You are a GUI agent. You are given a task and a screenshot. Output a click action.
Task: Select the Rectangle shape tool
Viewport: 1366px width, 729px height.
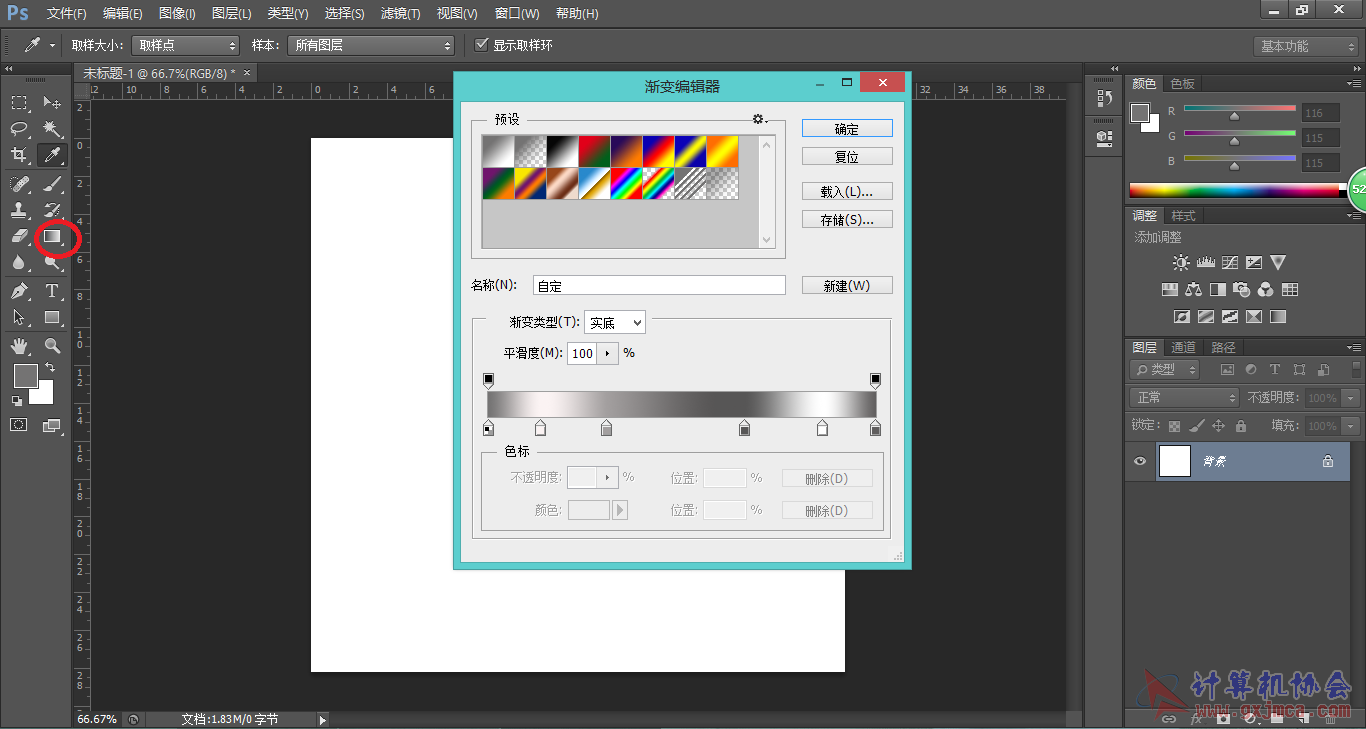coord(52,317)
